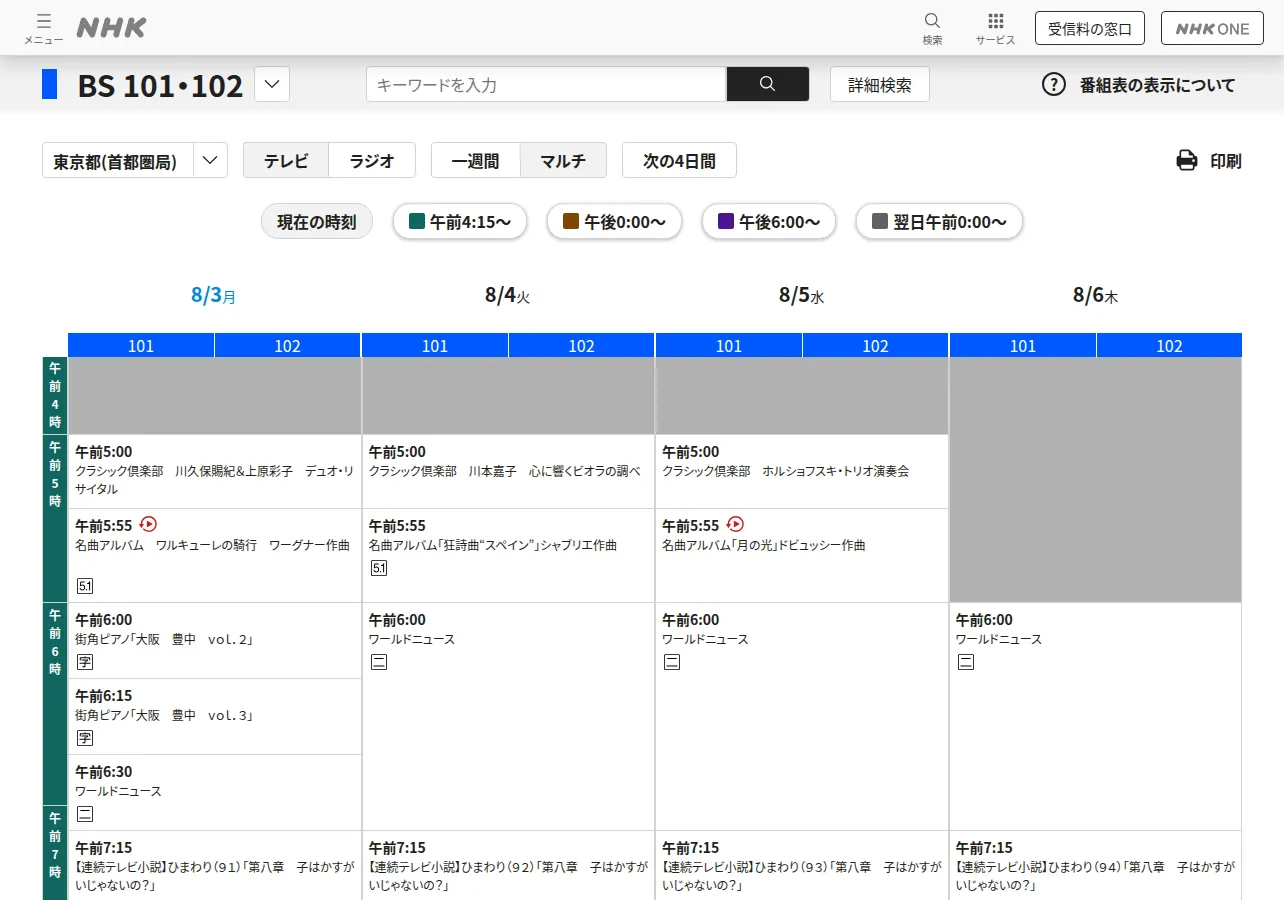Click 5.1 surround icon under 狂詩曲スペイン

(379, 568)
